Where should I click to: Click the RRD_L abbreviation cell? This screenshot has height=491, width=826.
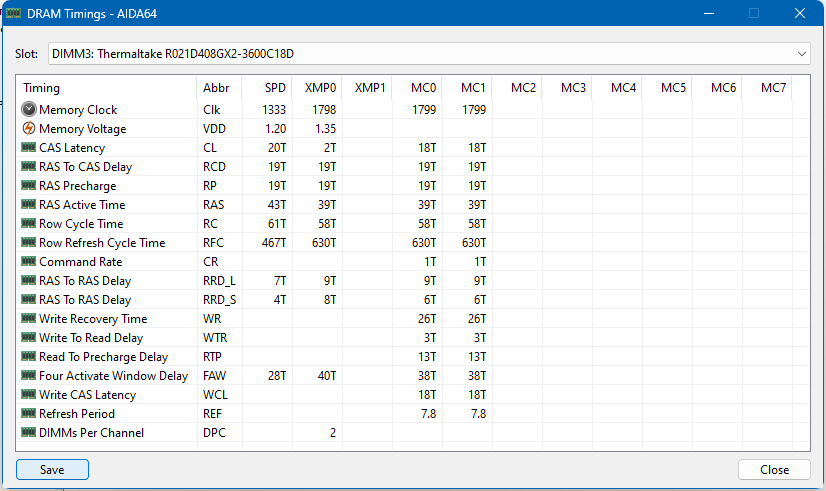(219, 281)
